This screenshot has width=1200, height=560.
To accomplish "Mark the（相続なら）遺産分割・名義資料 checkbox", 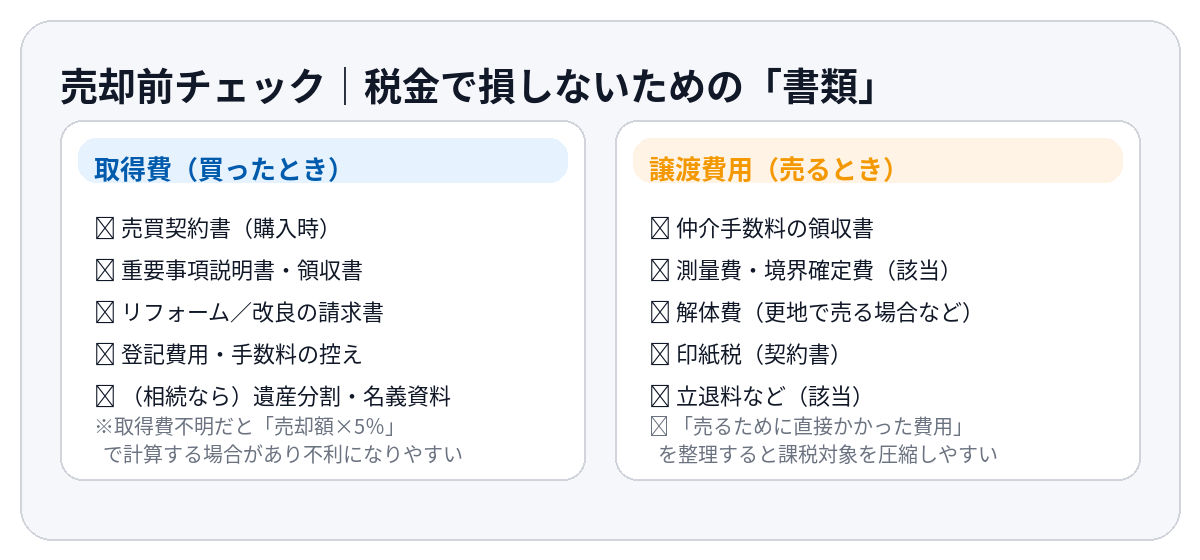I will tap(104, 396).
